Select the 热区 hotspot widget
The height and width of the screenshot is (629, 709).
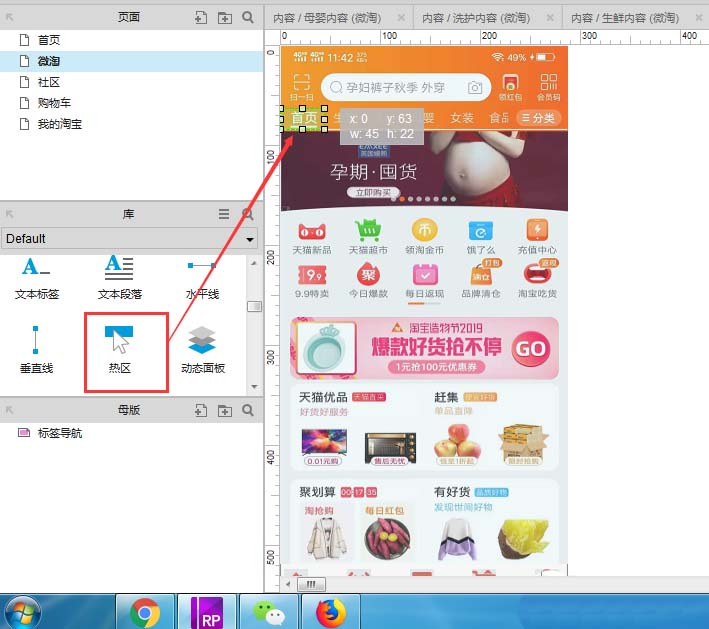point(119,349)
